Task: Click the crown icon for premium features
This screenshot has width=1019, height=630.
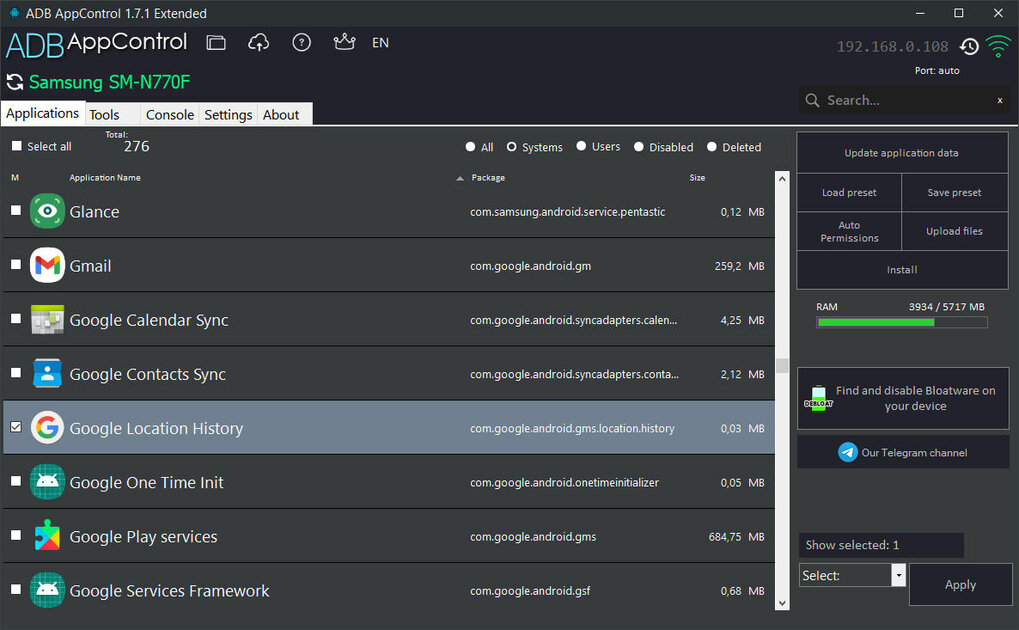Action: click(x=344, y=42)
